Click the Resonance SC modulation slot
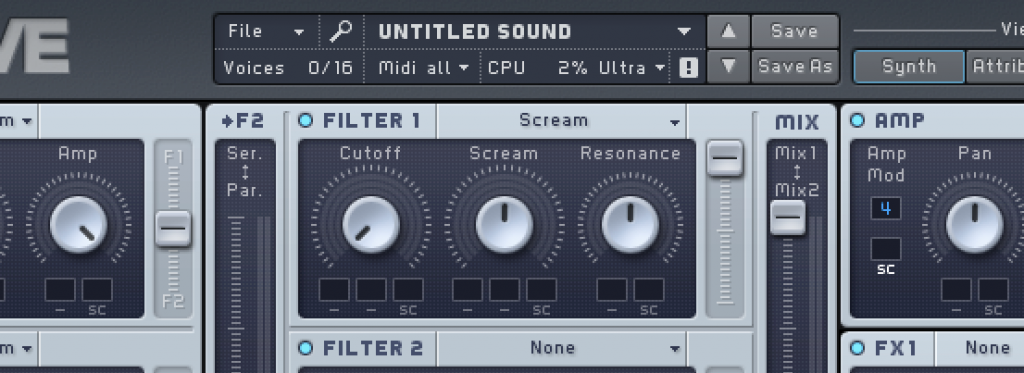The width and height of the screenshot is (1024, 373). 648,290
